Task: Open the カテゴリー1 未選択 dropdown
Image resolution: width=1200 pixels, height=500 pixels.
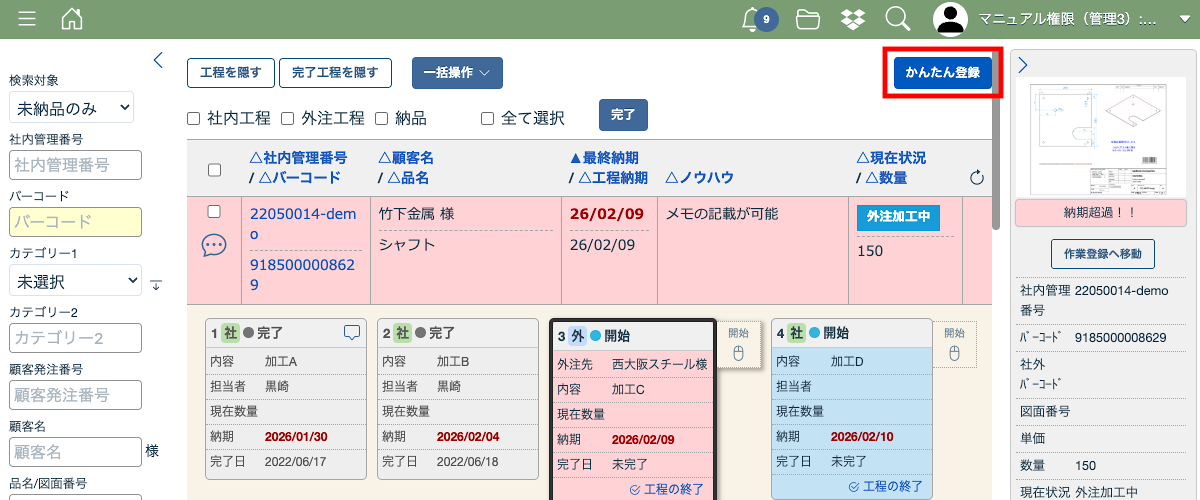Action: (75, 282)
